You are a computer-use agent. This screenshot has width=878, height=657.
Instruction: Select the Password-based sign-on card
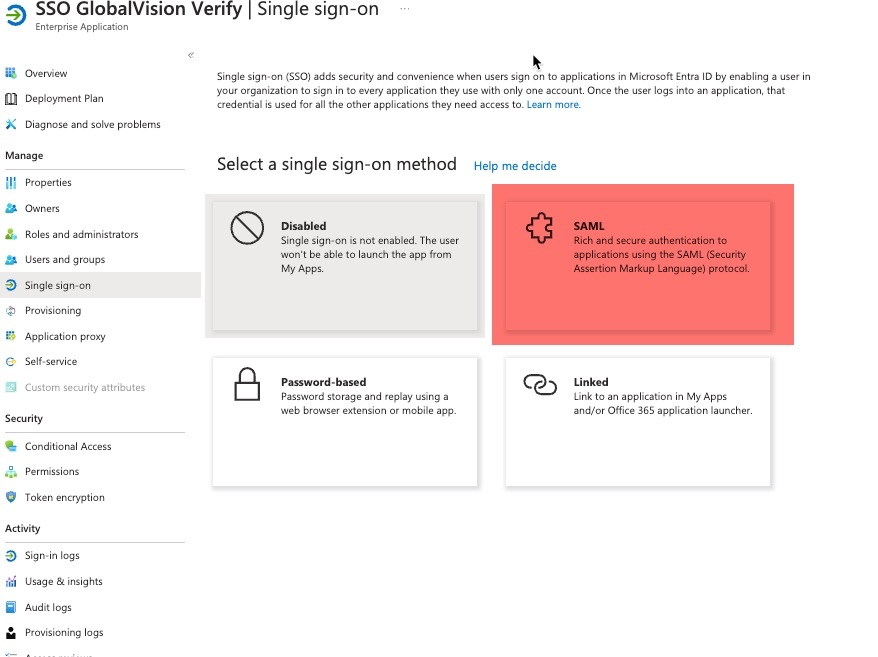pyautogui.click(x=345, y=422)
